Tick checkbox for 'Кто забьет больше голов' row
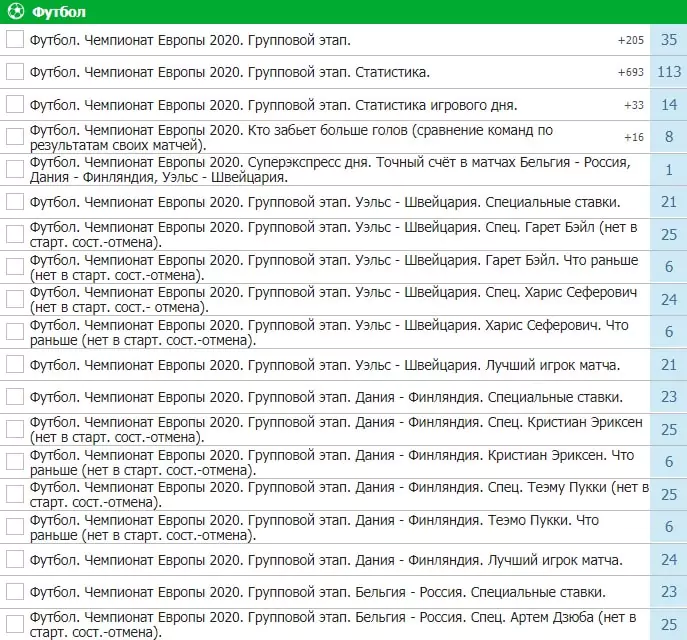This screenshot has width=687, height=640. (x=15, y=136)
